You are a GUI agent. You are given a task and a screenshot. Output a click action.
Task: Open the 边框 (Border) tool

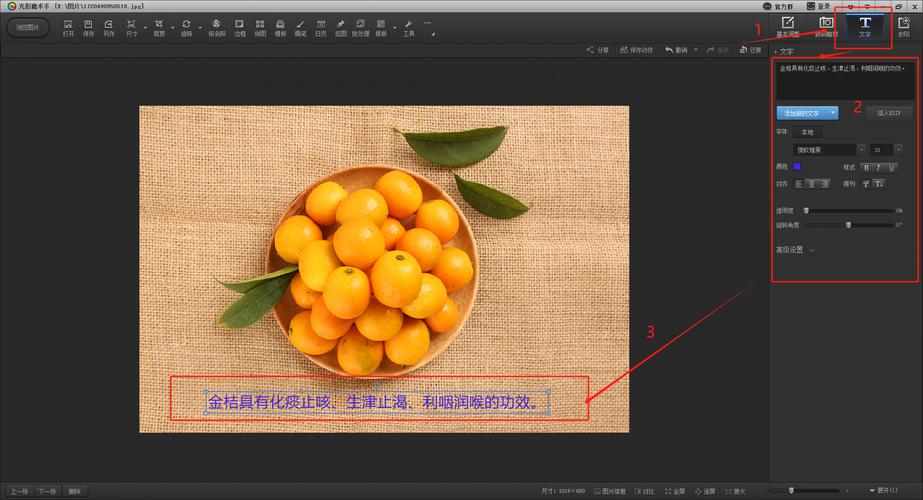click(240, 27)
